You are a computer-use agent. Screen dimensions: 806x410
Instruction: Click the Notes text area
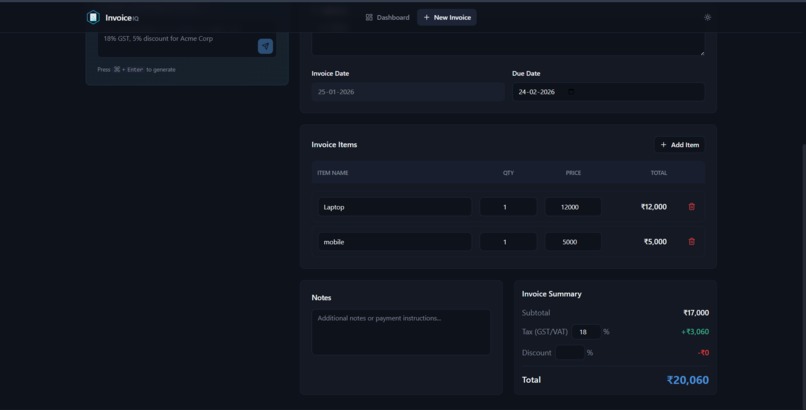click(401, 332)
